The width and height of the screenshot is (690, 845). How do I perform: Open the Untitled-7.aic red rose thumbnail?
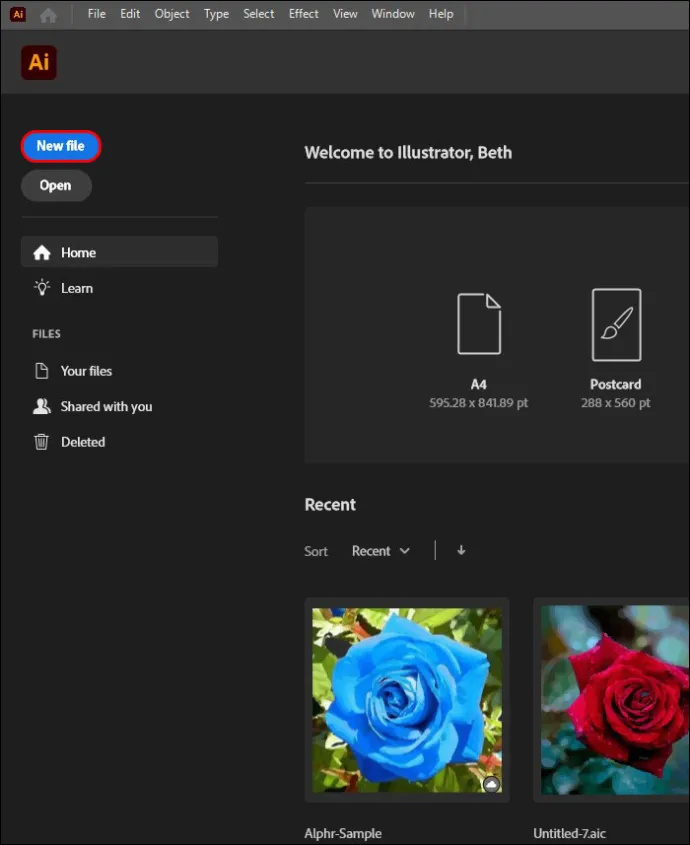pyautogui.click(x=615, y=699)
